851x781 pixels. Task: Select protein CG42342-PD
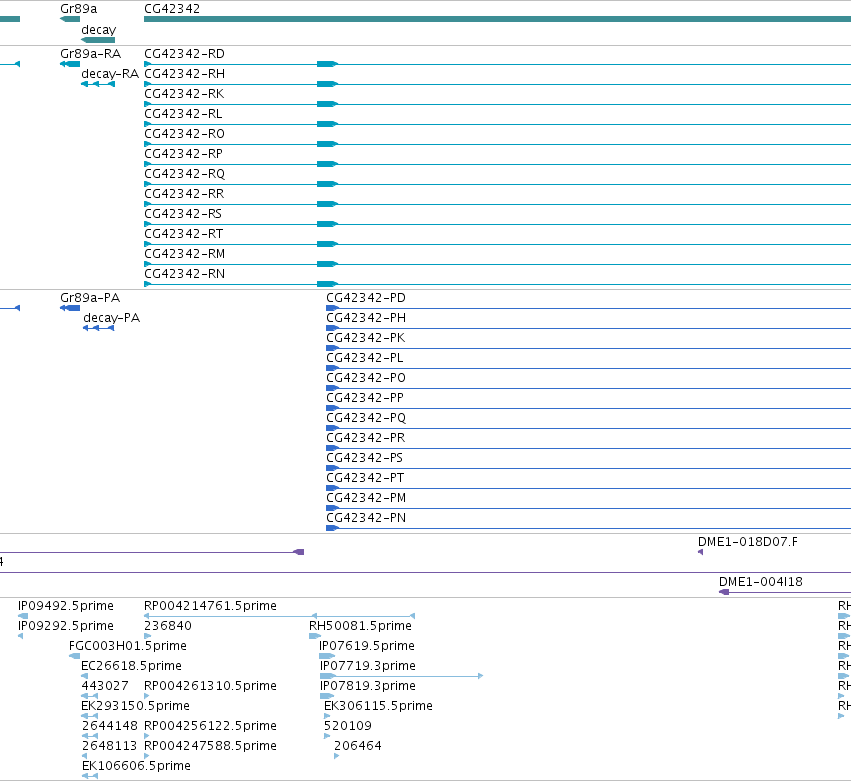click(x=366, y=298)
